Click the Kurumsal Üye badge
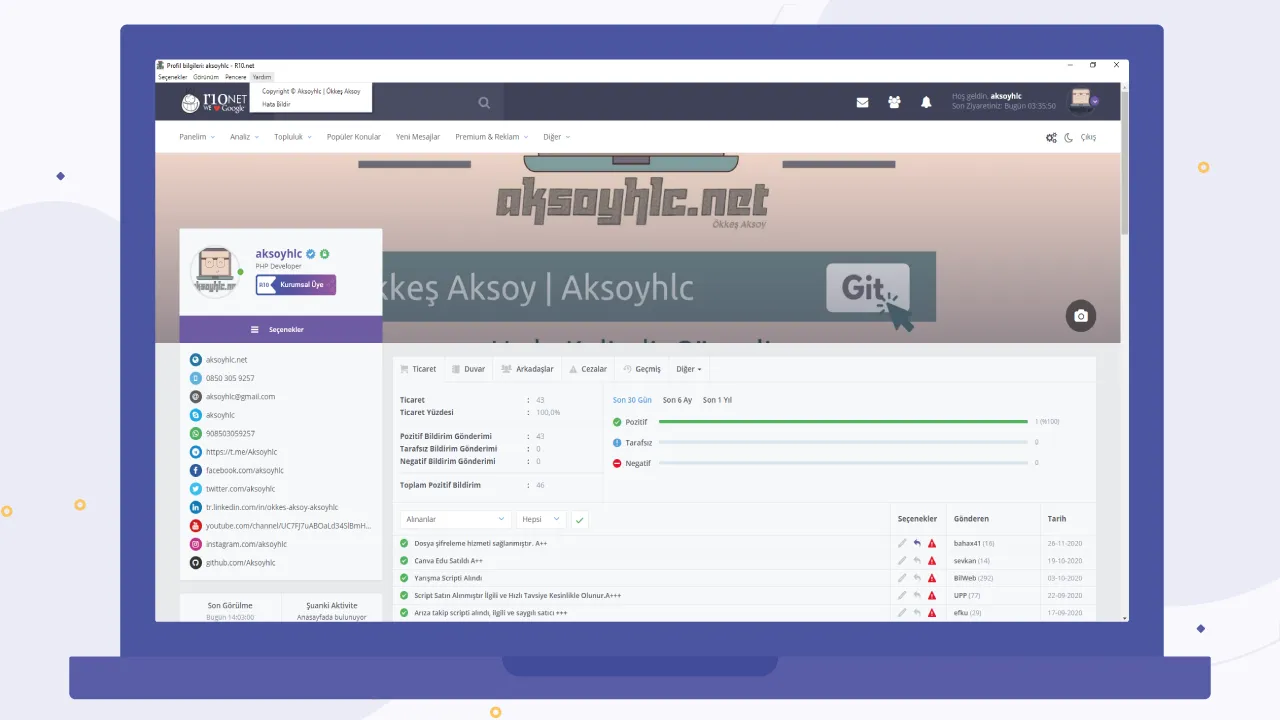This screenshot has width=1280, height=720. click(296, 285)
